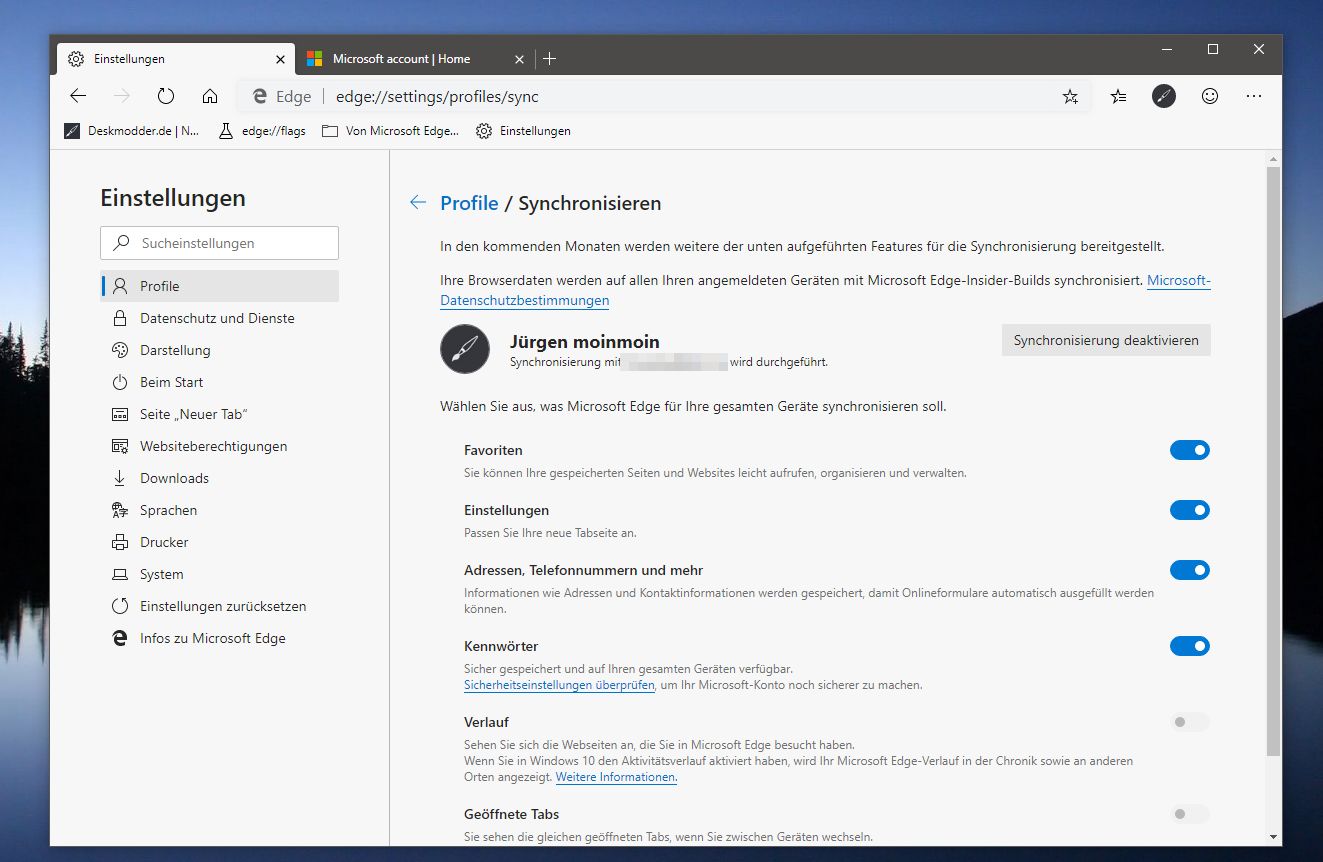Select the Einstellungen browser tab

pyautogui.click(x=176, y=59)
